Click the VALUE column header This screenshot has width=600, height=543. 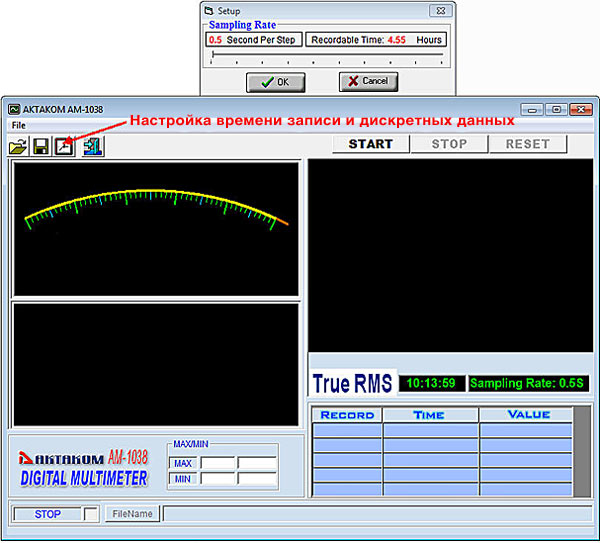point(526,415)
